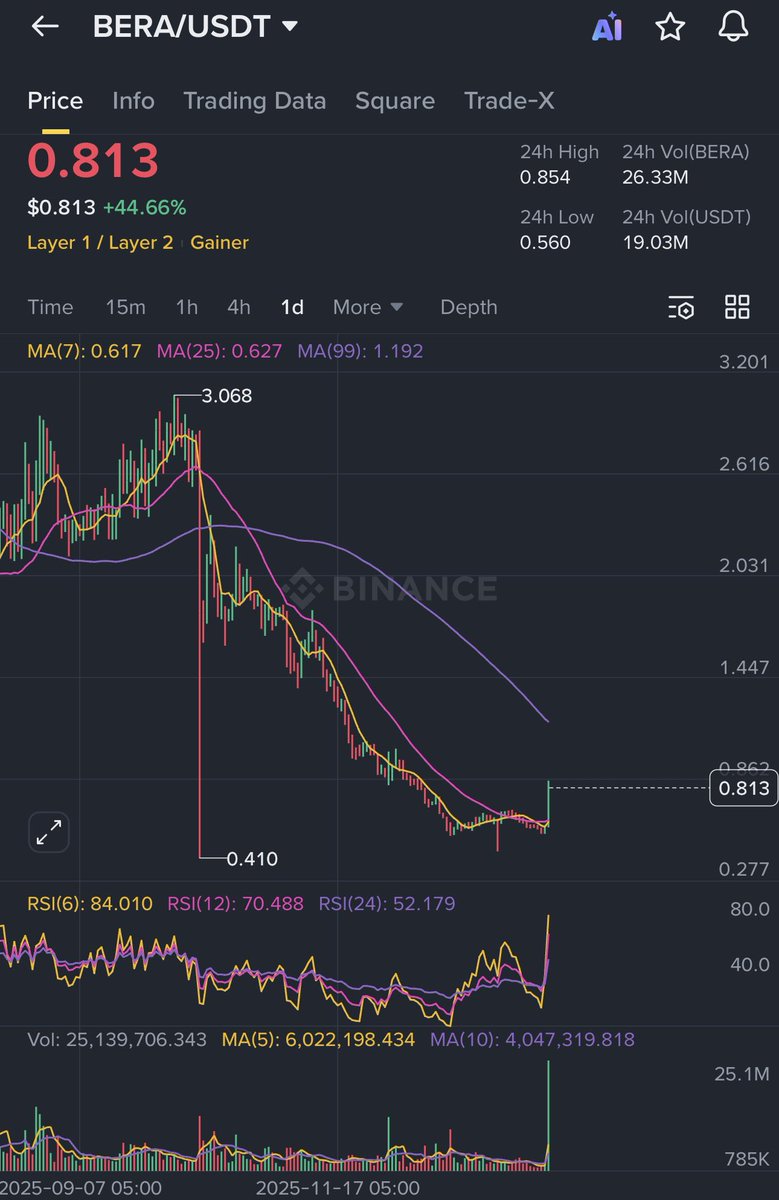Tap the 3.068 high price label
The width and height of the screenshot is (779, 1200).
pyautogui.click(x=227, y=396)
